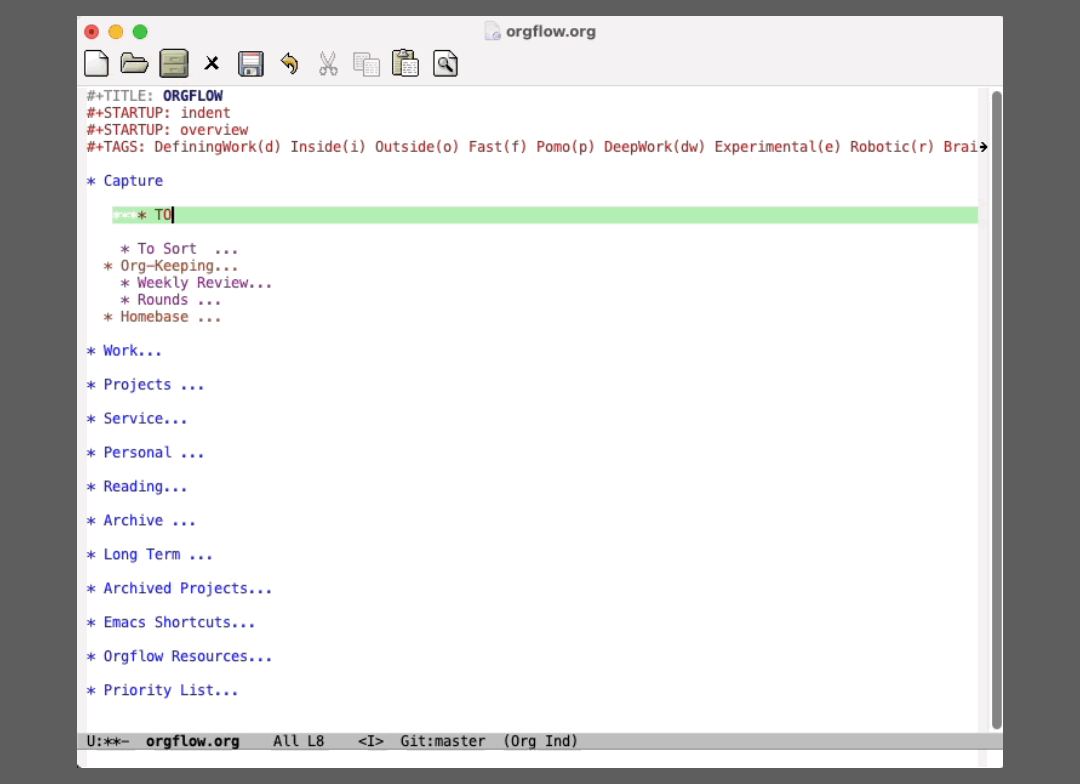Open a file with the folder icon
Viewport: 1080px width, 784px height.
click(134, 64)
